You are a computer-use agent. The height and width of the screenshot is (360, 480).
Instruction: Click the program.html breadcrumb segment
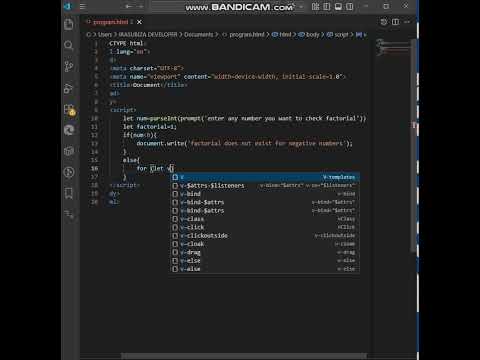pyautogui.click(x=247, y=35)
